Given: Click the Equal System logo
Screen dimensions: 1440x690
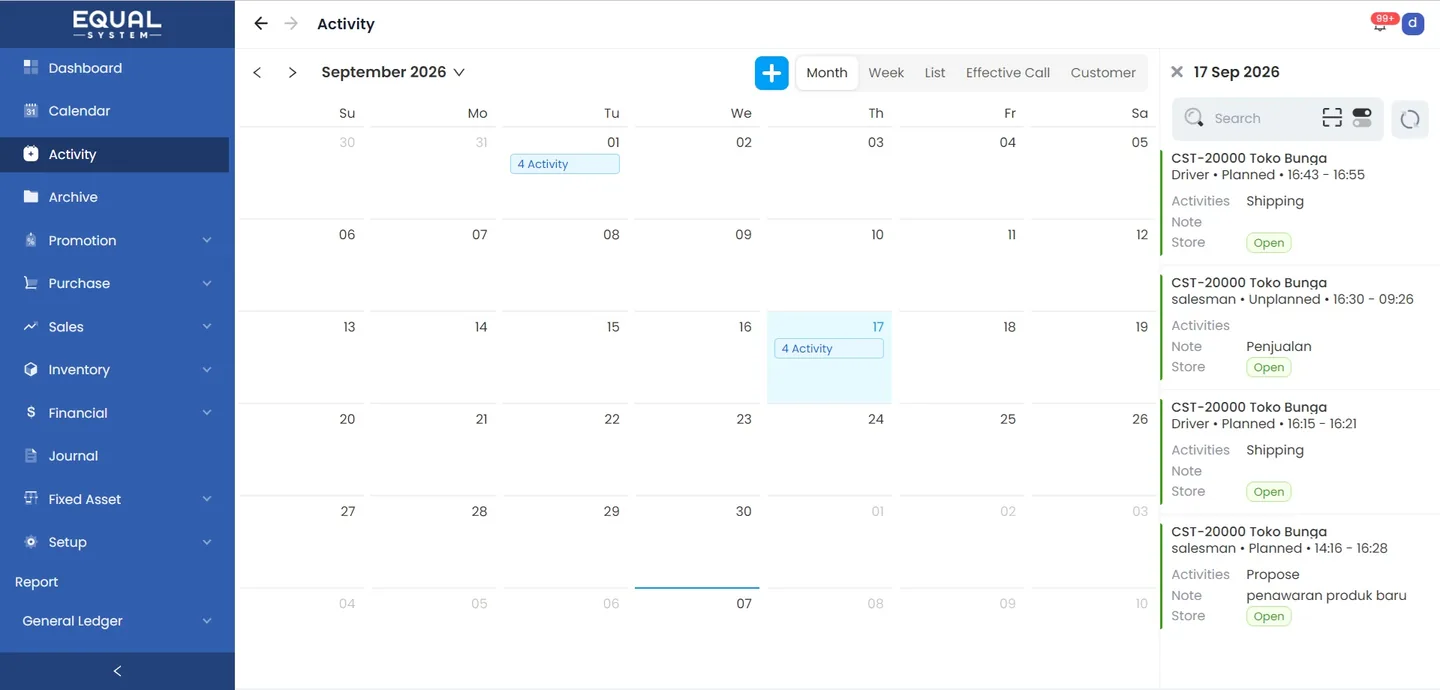Looking at the screenshot, I should click(x=117, y=24).
